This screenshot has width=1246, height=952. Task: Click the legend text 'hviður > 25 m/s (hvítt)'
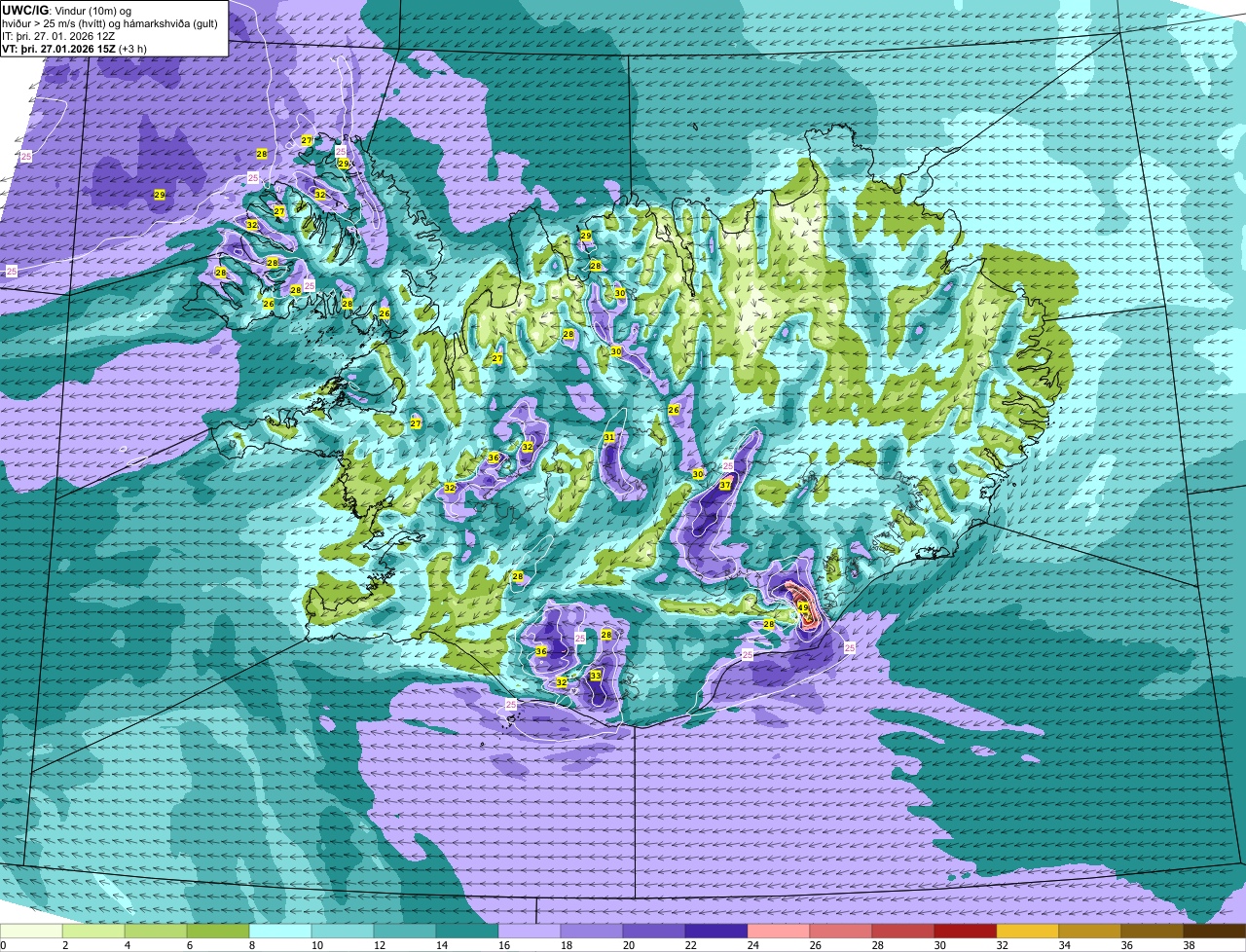(52, 22)
